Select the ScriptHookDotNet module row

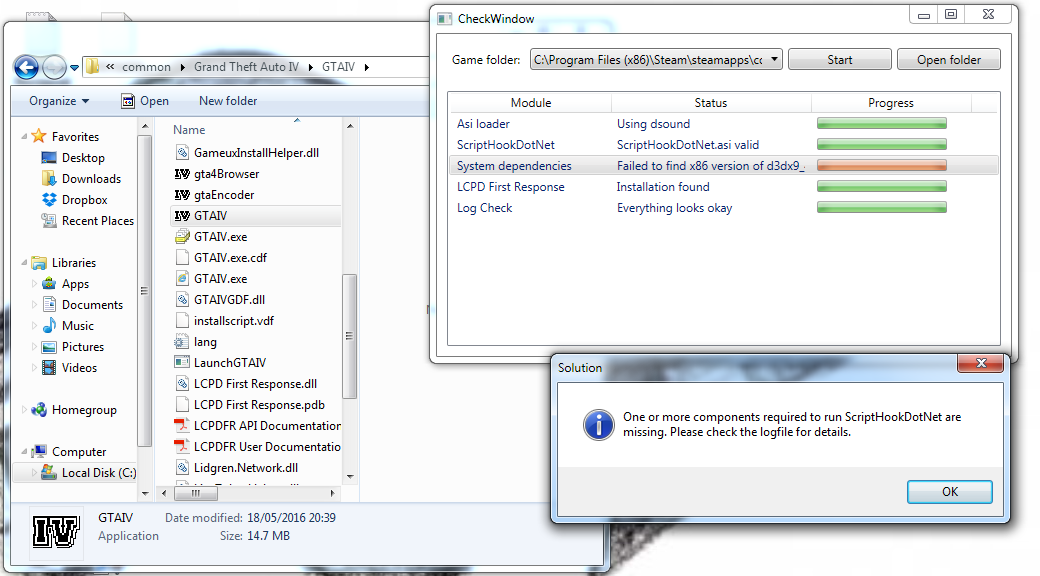pyautogui.click(x=723, y=145)
